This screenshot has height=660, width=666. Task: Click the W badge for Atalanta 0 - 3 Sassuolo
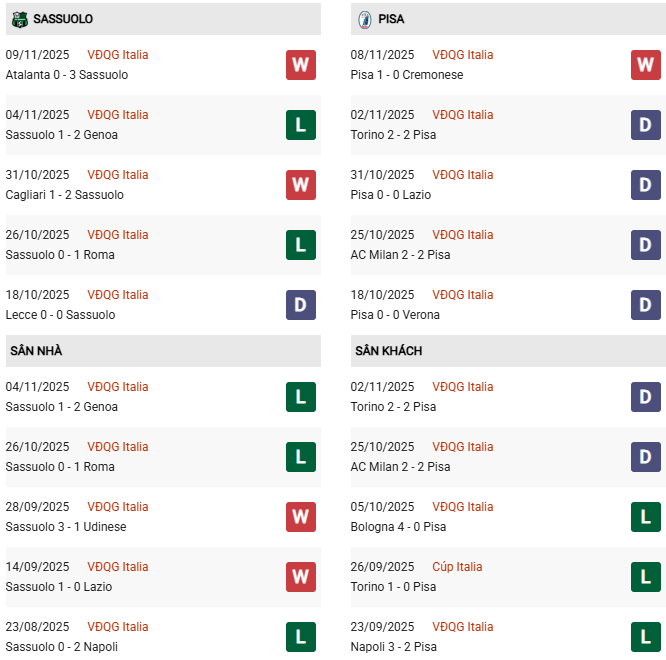pos(300,65)
